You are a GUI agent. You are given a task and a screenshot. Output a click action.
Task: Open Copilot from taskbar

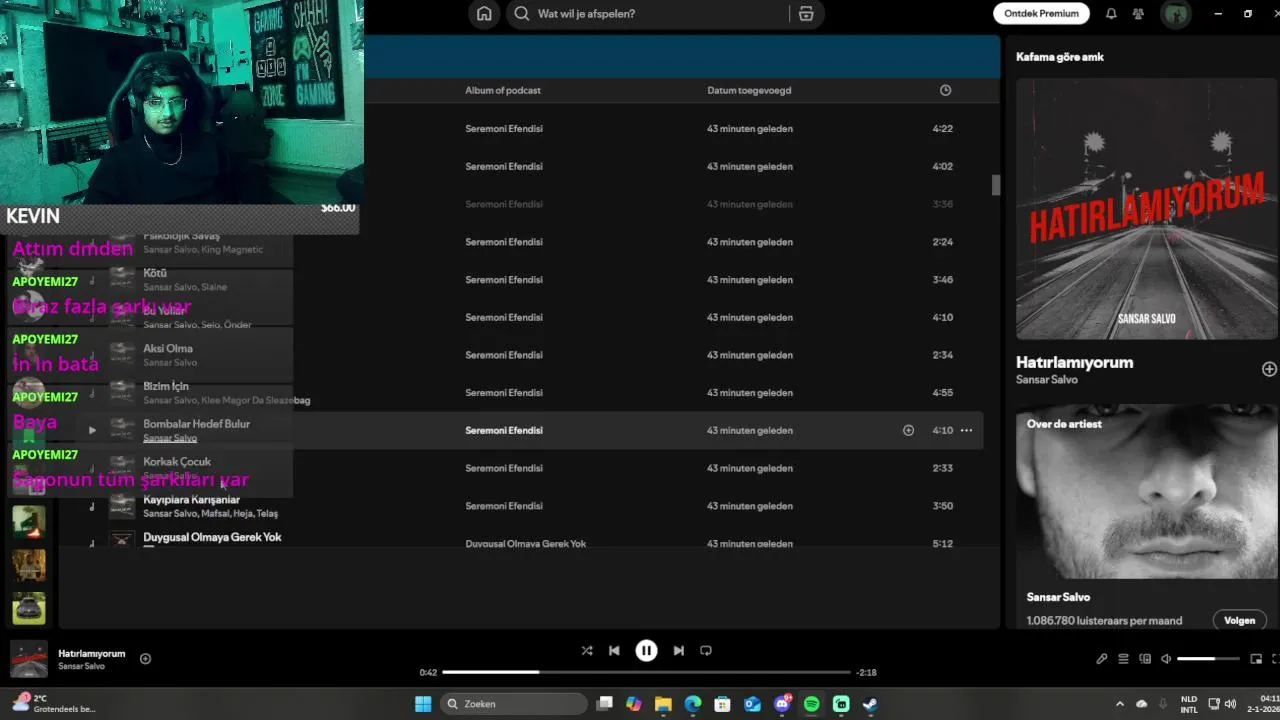pyautogui.click(x=634, y=704)
